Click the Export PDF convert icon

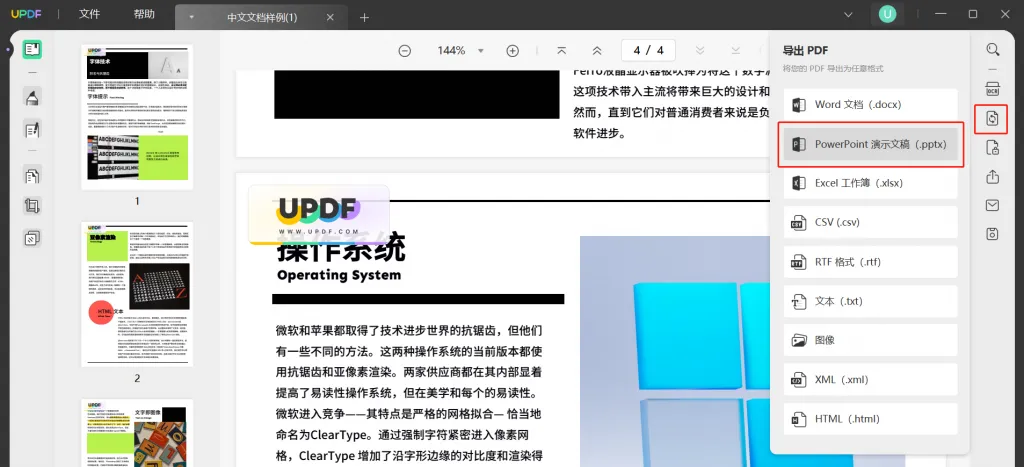tap(993, 118)
